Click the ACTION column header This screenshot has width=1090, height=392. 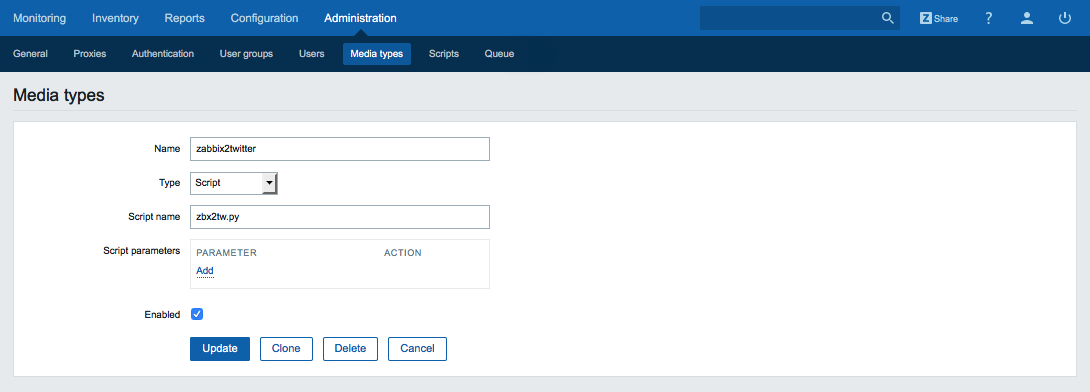tap(403, 253)
